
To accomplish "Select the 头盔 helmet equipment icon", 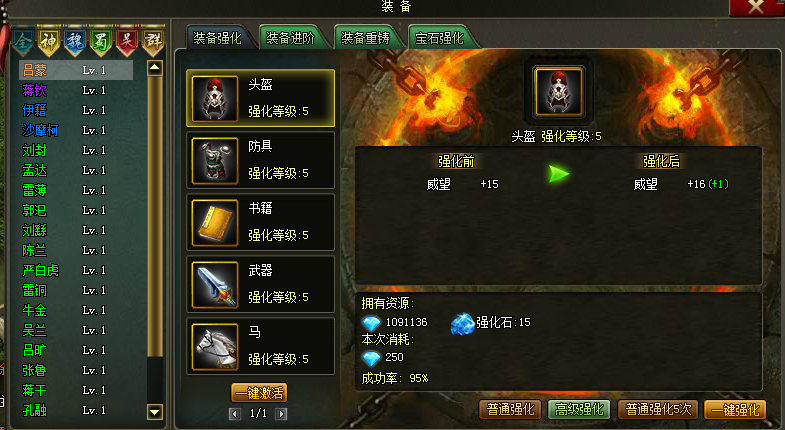I will [215, 99].
